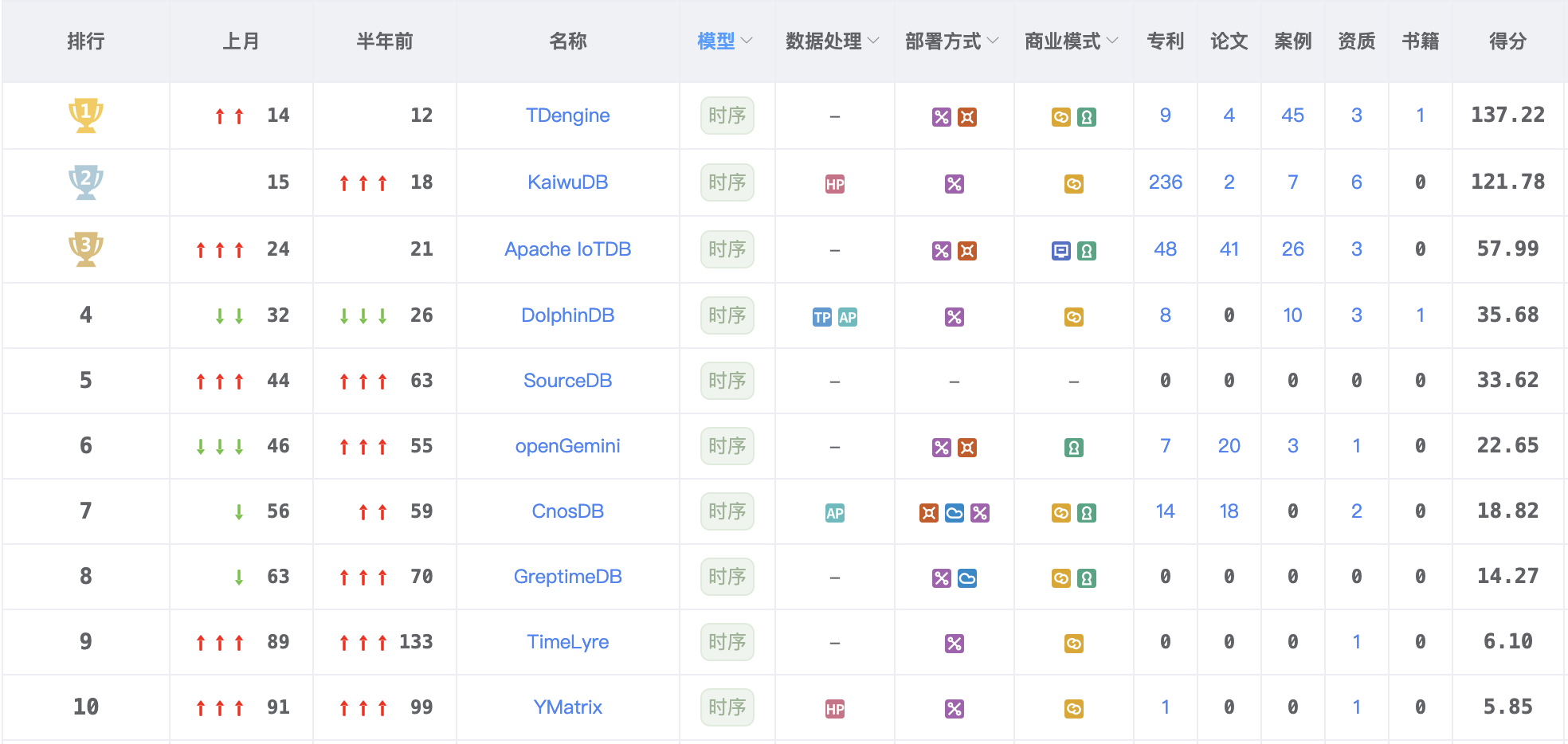Click the green business-model icon in TDengine row

point(1087,117)
